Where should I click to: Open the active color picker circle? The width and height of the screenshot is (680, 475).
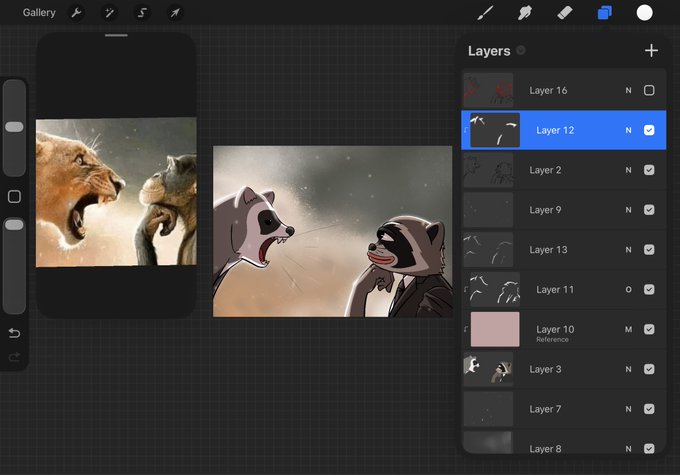(x=644, y=13)
